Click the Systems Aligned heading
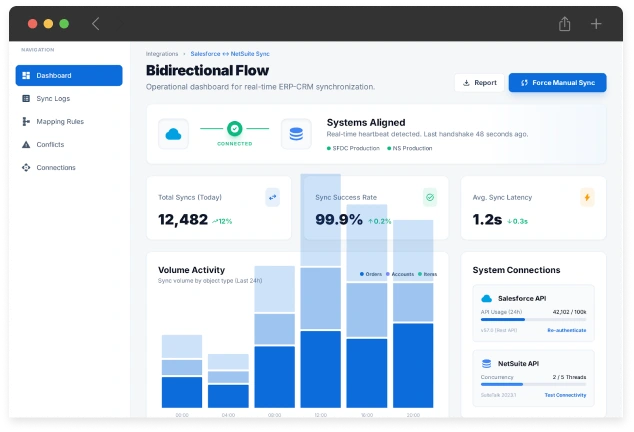The height and width of the screenshot is (432, 634). tap(366, 123)
